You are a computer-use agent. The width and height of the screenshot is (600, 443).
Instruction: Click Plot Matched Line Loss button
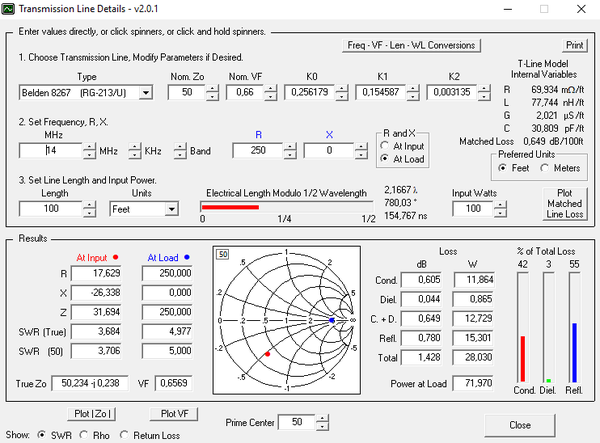565,202
